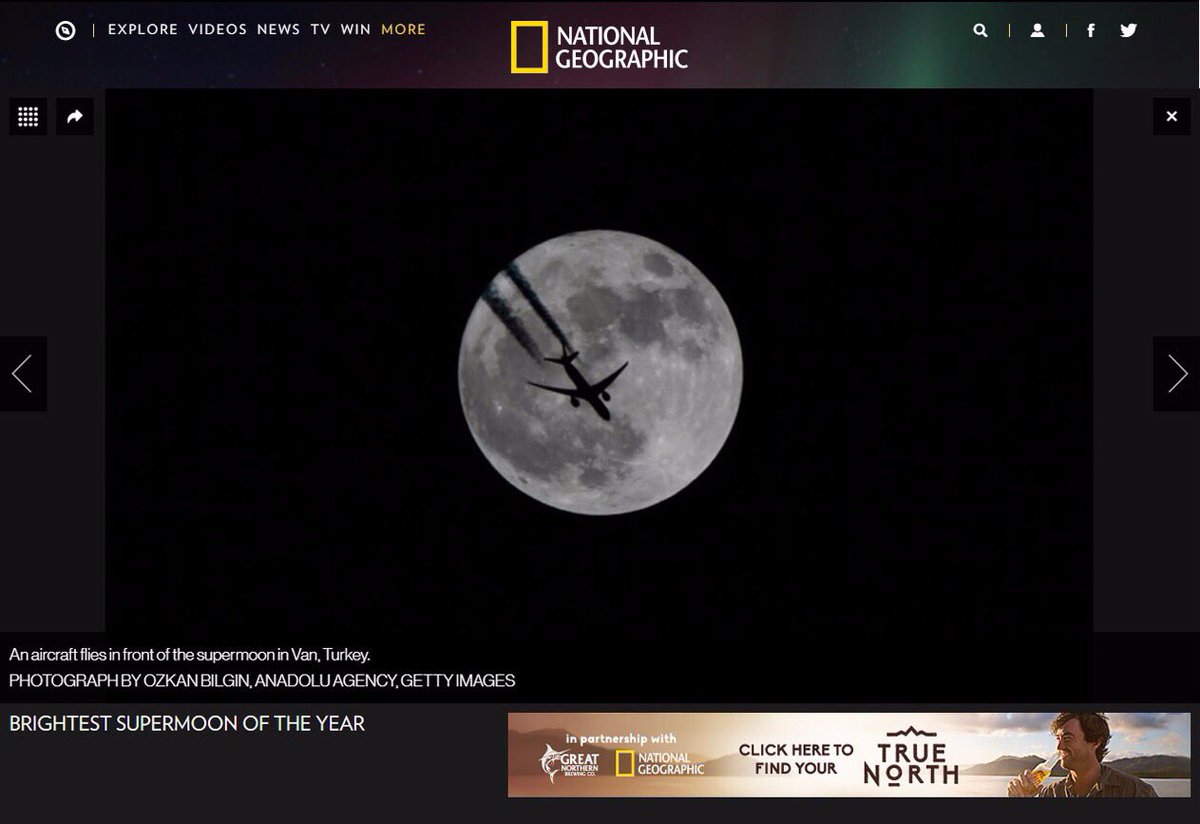
Task: Go to the previous gallery photo
Action: click(23, 374)
